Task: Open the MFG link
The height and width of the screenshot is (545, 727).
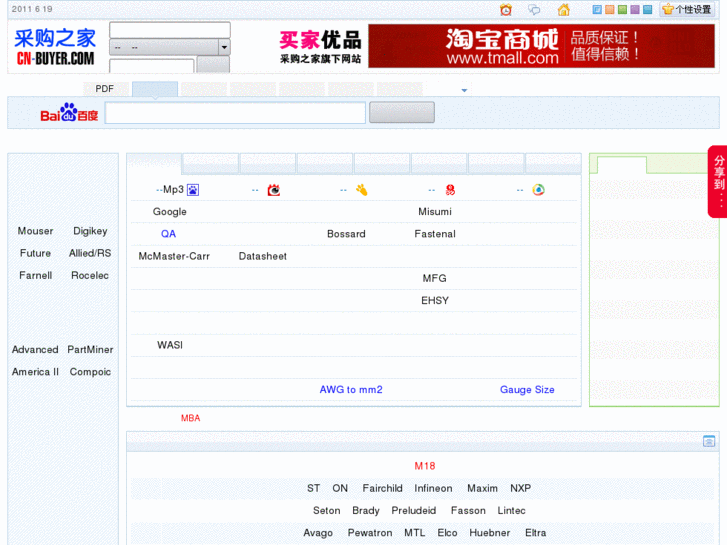Action: pyautogui.click(x=434, y=278)
